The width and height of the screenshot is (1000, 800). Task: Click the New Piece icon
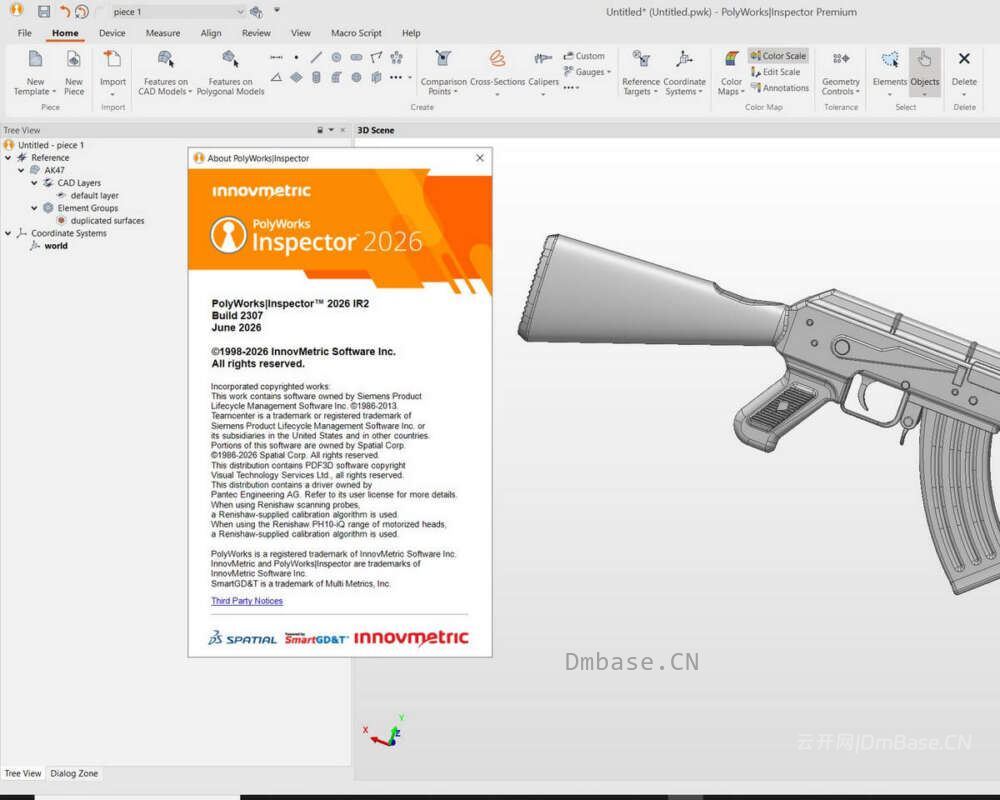click(73, 59)
